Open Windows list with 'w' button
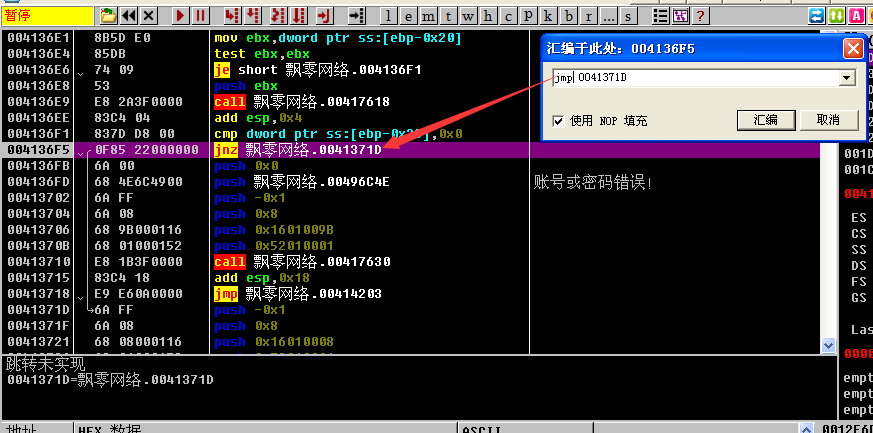The height and width of the screenshot is (433, 873). click(468, 16)
